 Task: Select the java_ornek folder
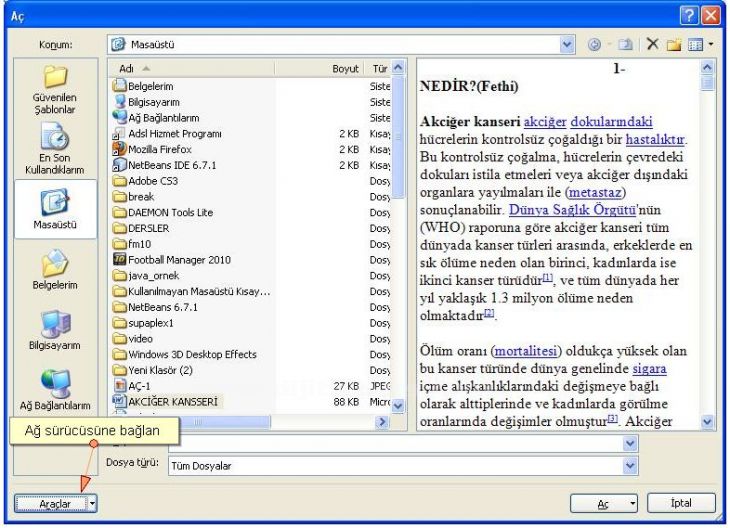point(146,276)
